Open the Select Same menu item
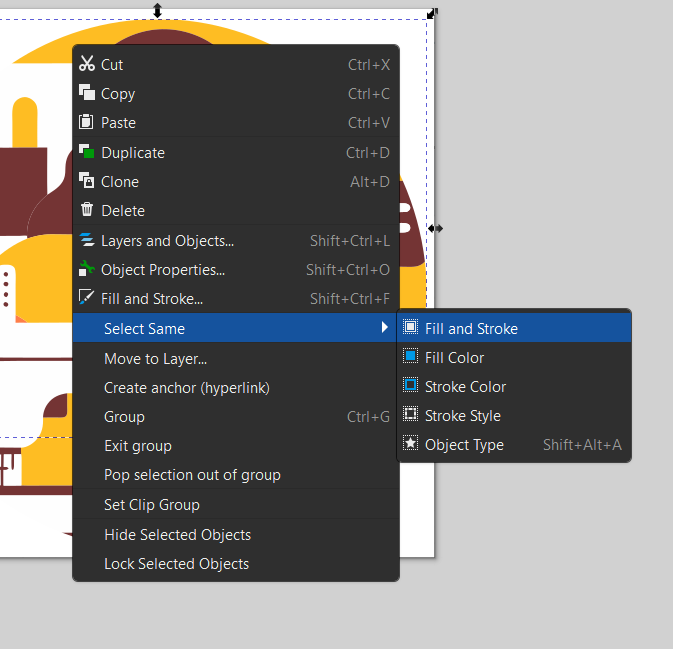Screen dimensions: 673x649 click(236, 328)
